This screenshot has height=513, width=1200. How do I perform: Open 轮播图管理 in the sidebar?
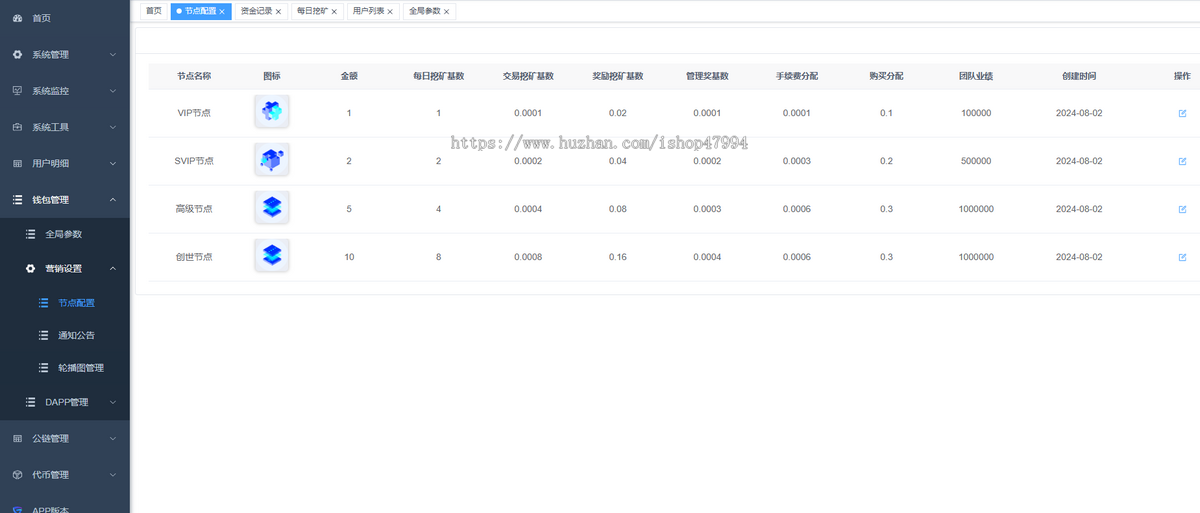click(80, 368)
